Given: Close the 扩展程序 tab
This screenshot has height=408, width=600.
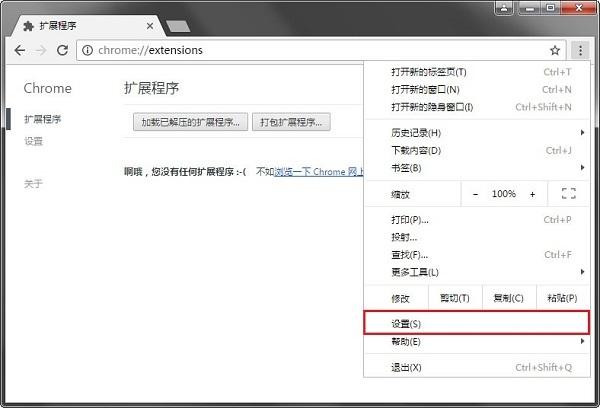Looking at the screenshot, I should (150, 26).
